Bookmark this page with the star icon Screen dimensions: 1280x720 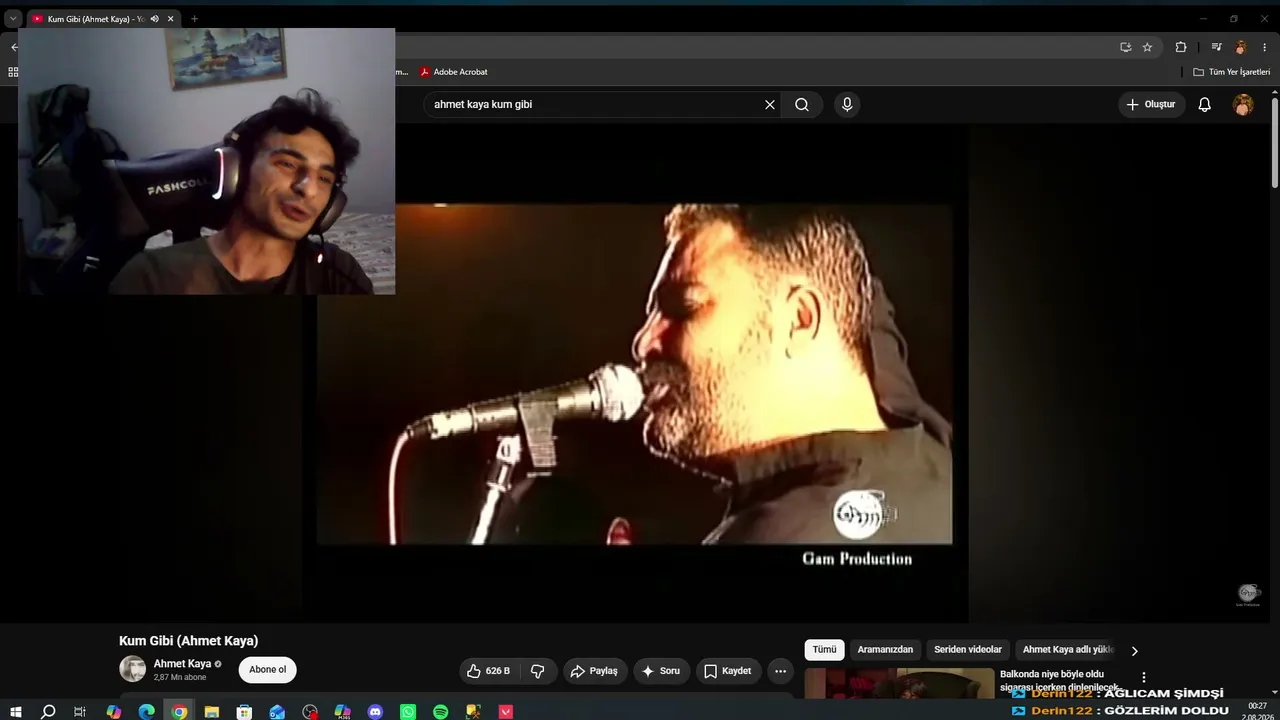point(1147,47)
